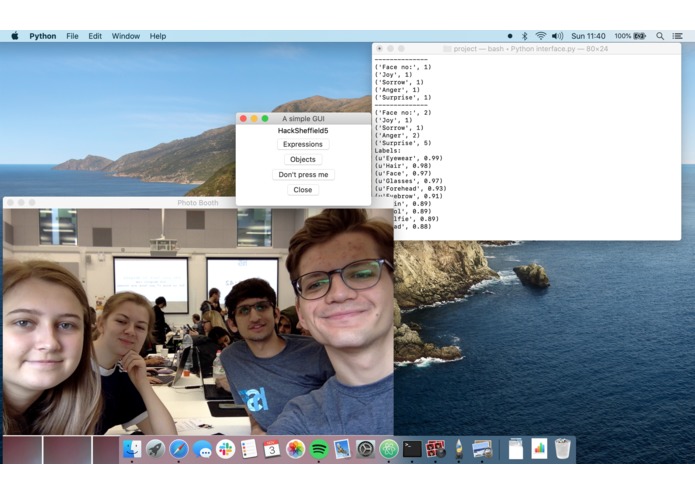Image resolution: width=695 pixels, height=494 pixels.
Task: Select the first Photo Booth thumbnail in the strip
Action: point(22,450)
